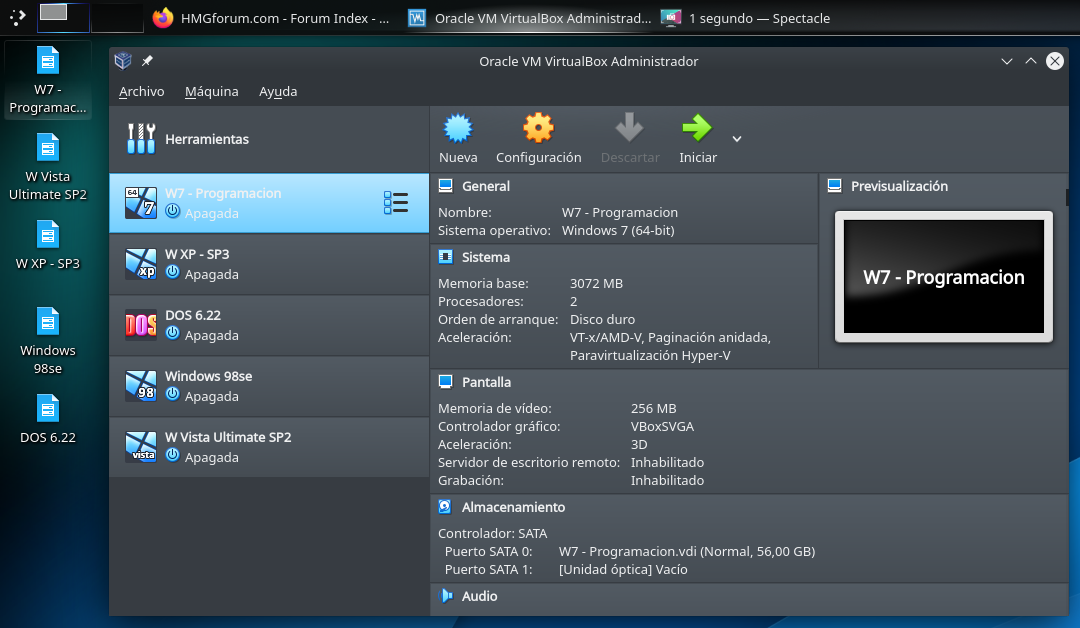Click the Pantalla section monitor icon
This screenshot has width=1080, height=628.
click(446, 381)
